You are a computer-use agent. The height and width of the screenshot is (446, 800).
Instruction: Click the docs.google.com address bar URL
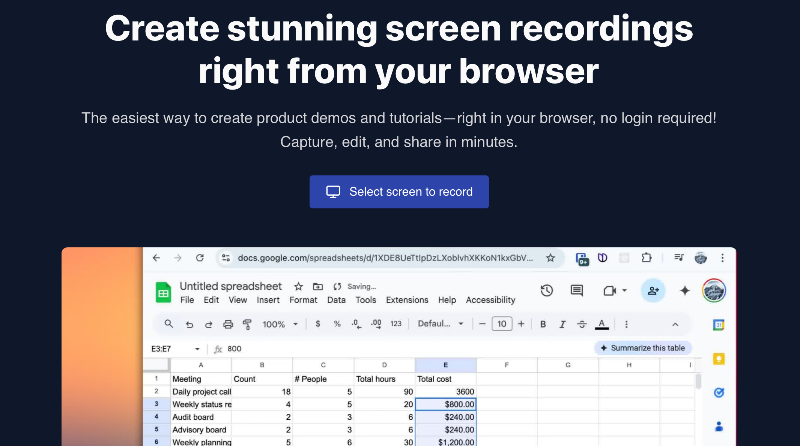(385, 258)
